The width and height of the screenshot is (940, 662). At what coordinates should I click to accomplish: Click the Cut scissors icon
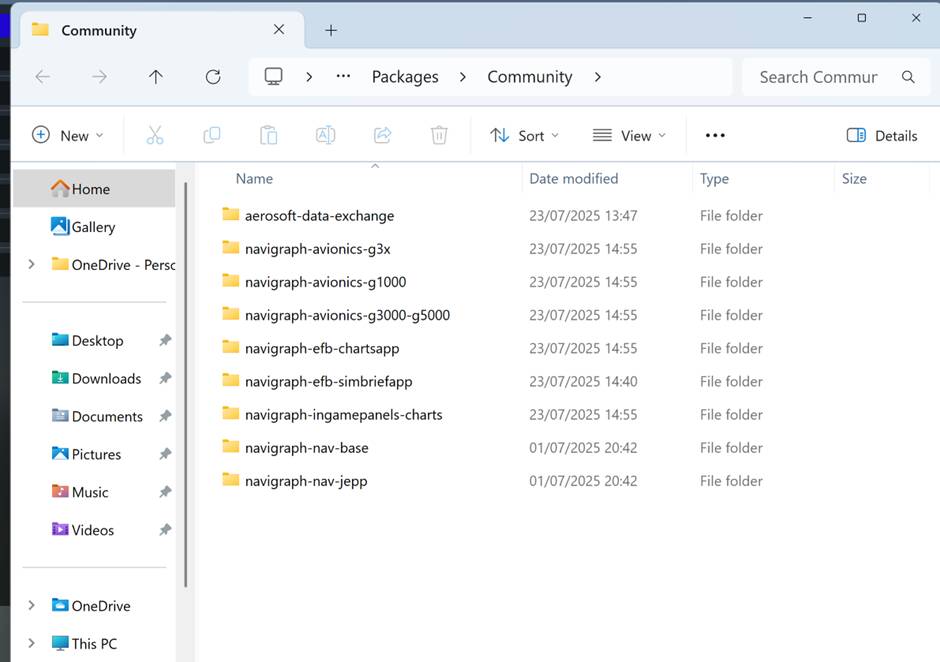[x=155, y=136]
